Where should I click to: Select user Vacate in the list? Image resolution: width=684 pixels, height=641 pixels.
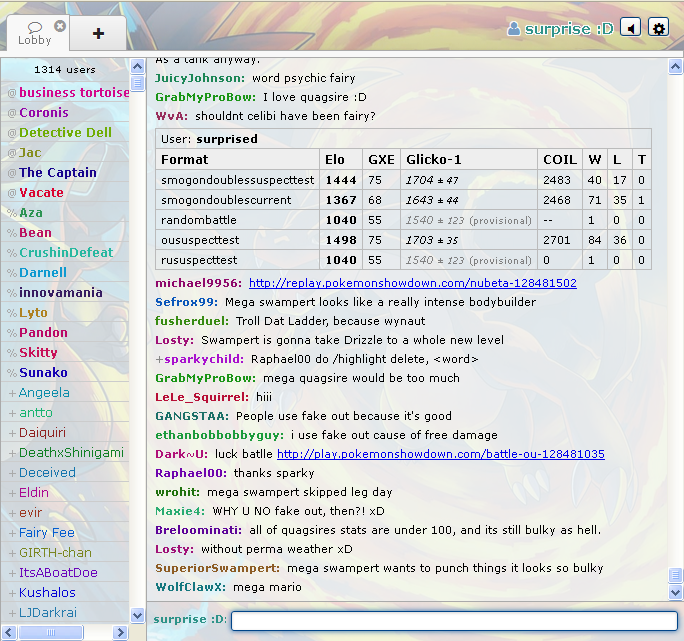tap(65, 193)
